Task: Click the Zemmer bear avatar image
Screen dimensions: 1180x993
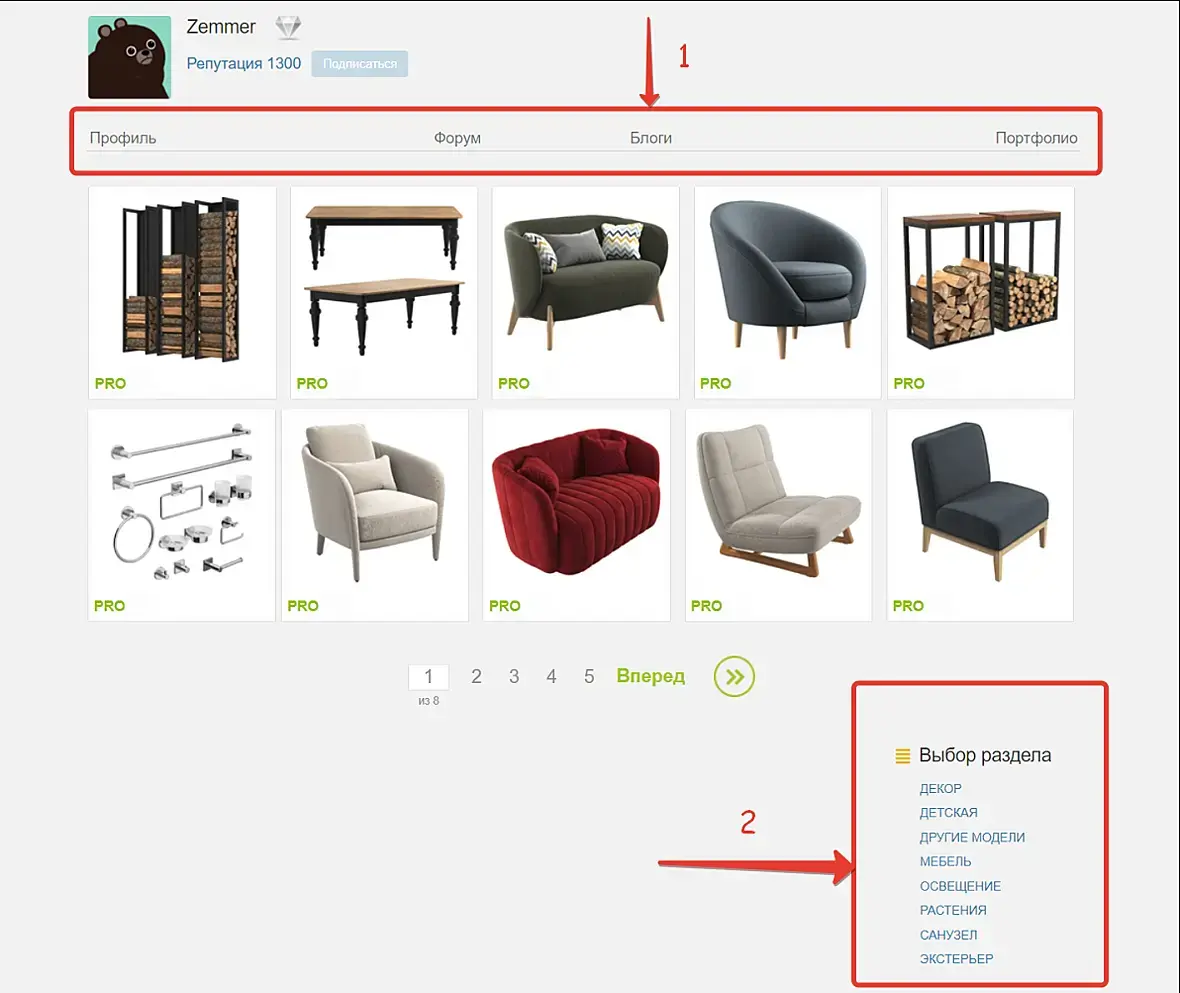Action: tap(129, 57)
